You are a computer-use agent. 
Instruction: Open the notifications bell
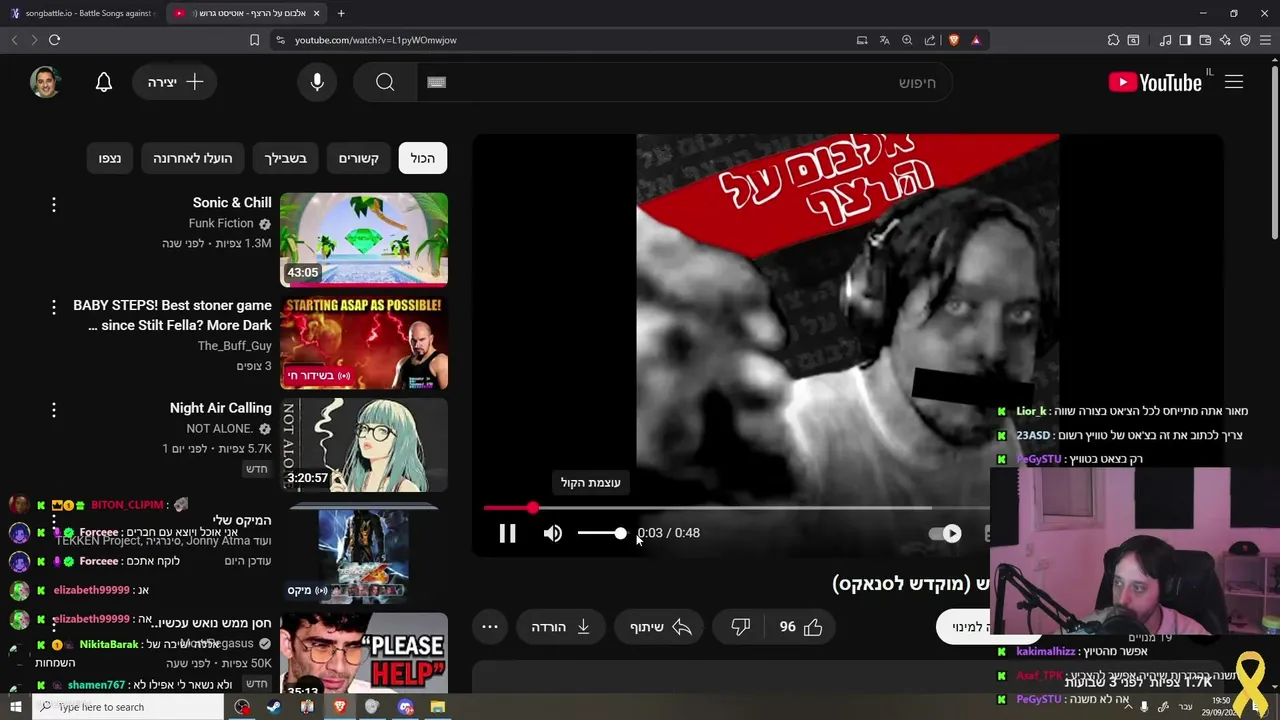pos(104,82)
